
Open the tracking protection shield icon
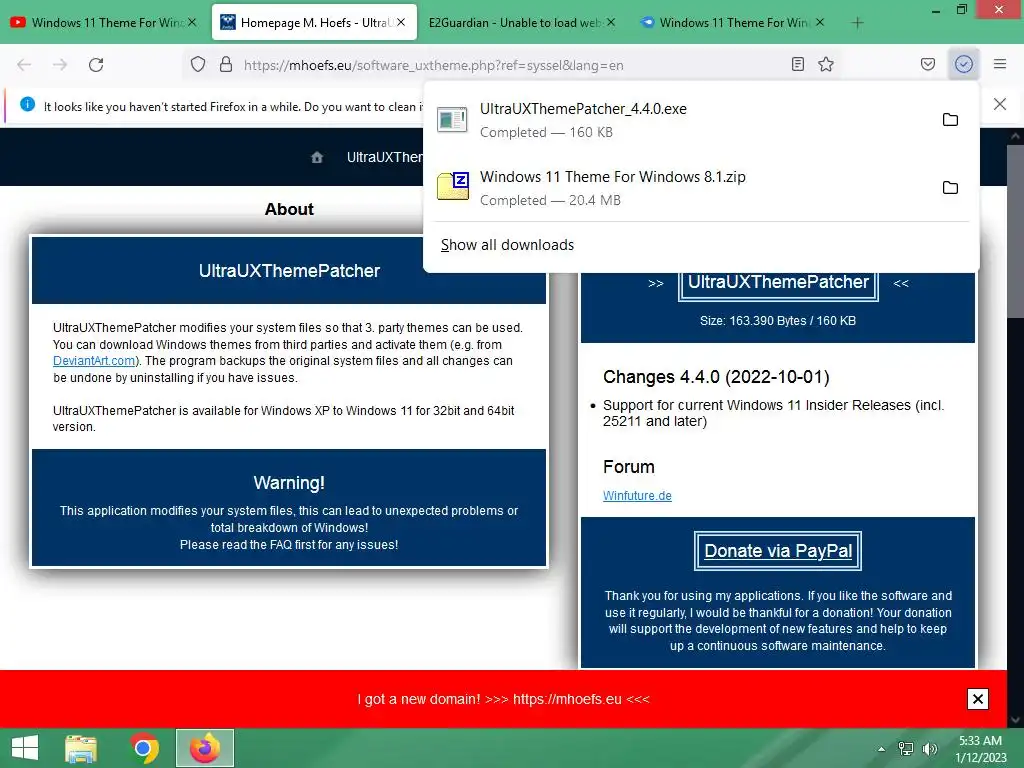(198, 64)
